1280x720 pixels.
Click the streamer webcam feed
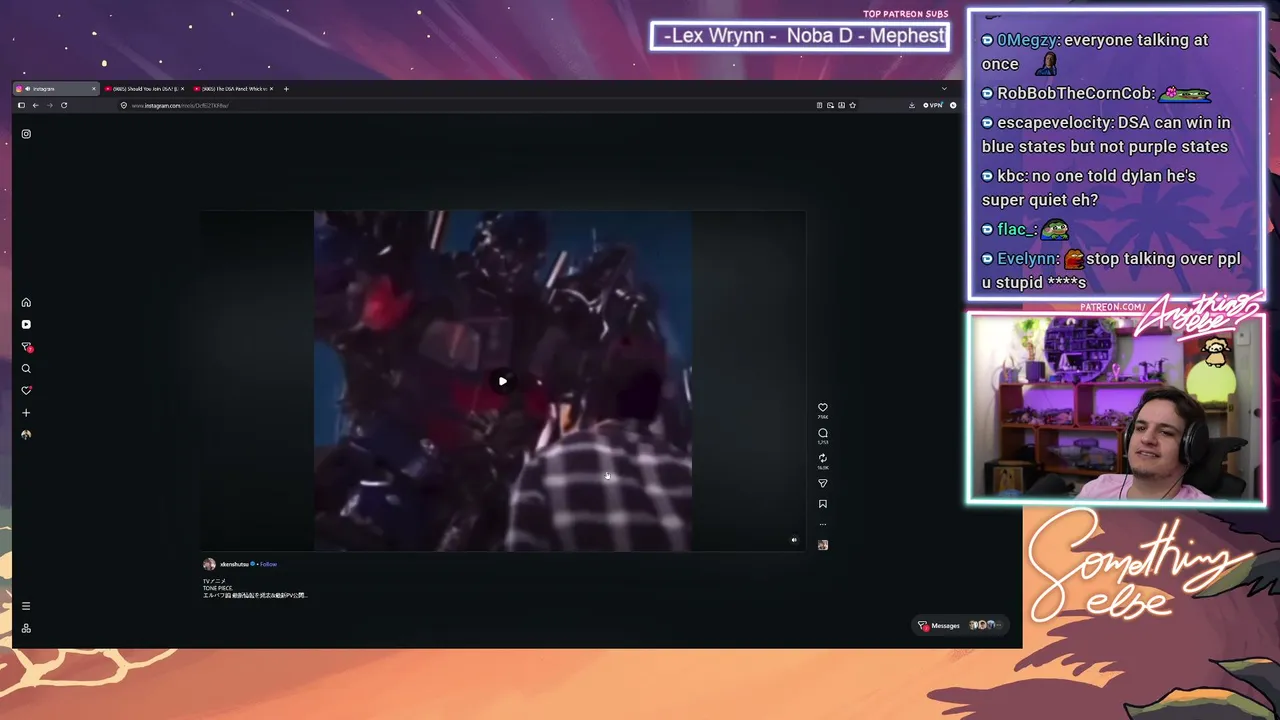pyautogui.click(x=1115, y=408)
